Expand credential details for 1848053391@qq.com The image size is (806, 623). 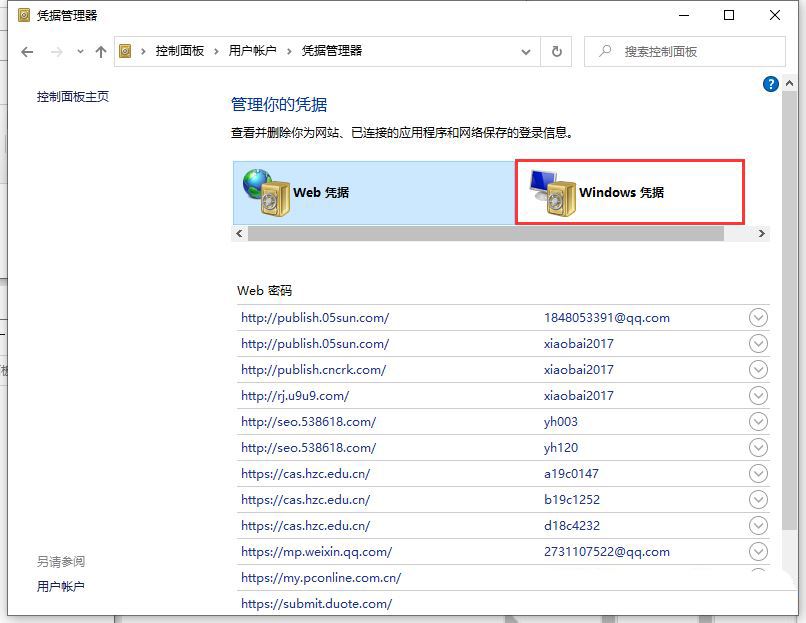tap(758, 317)
